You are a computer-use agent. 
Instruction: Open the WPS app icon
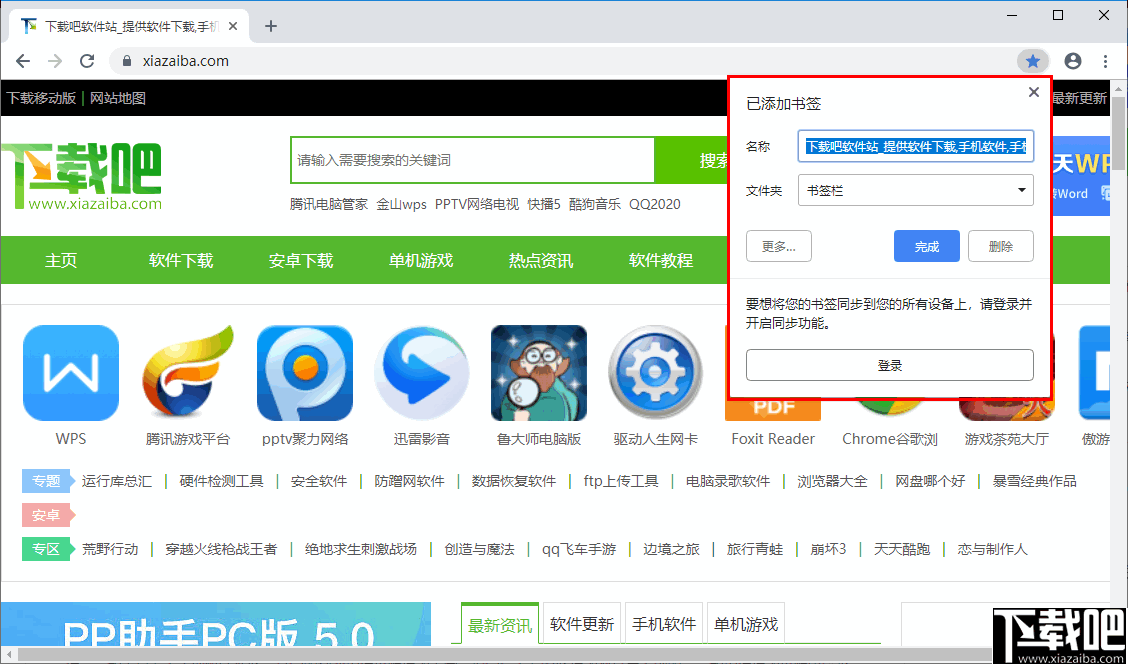pyautogui.click(x=70, y=373)
